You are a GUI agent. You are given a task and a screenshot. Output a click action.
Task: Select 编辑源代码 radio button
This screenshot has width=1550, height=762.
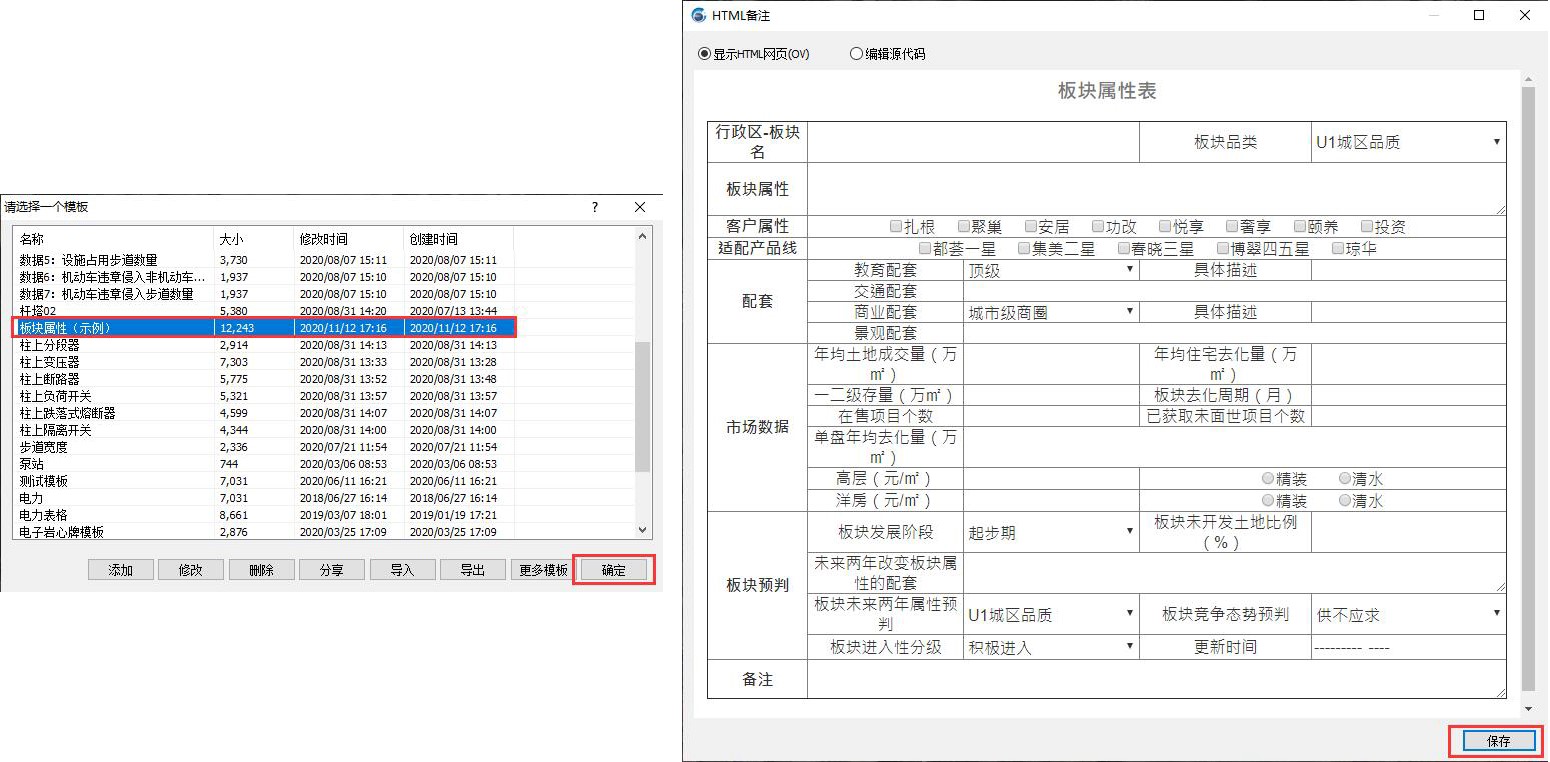pos(856,54)
